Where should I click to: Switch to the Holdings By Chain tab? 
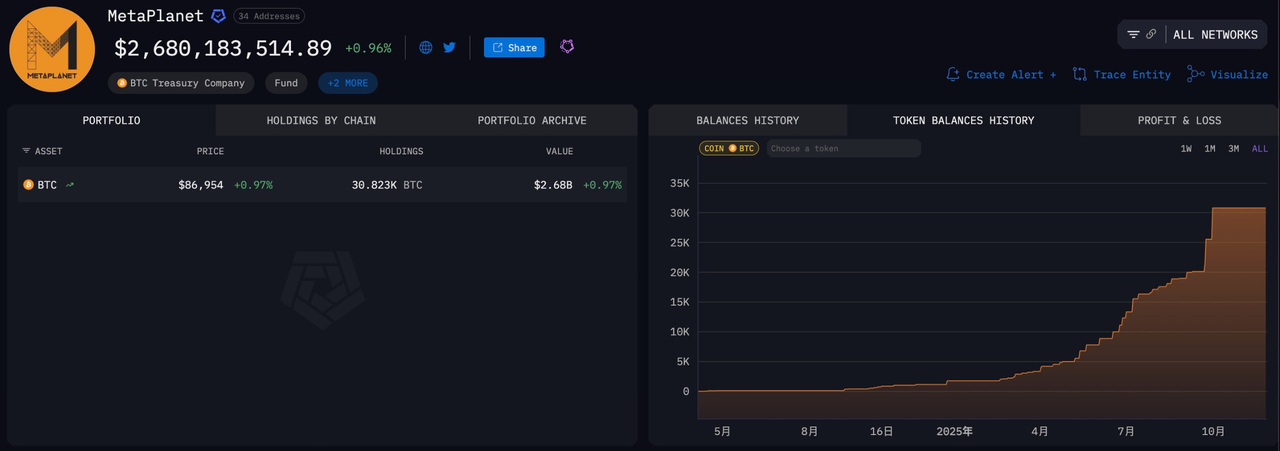click(321, 120)
